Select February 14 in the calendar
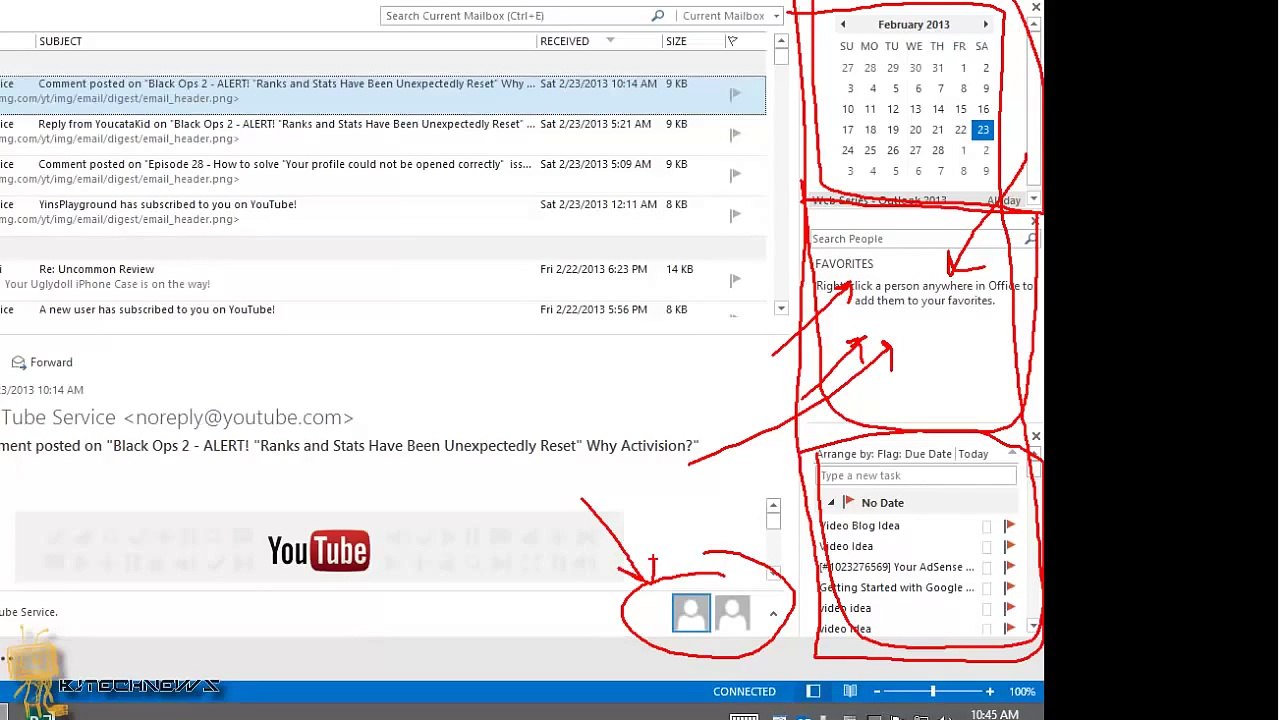This screenshot has height=720, width=1280. point(938,109)
